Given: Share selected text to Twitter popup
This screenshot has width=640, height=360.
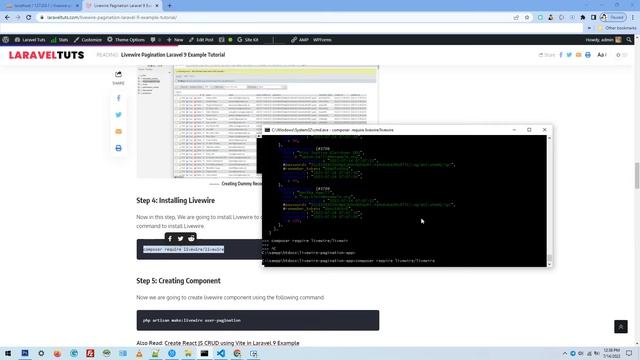Looking at the screenshot, I should (180, 238).
